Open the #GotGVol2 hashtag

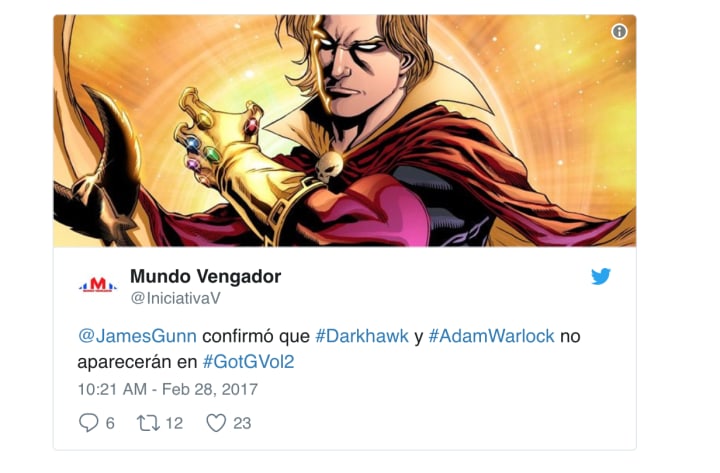tap(248, 362)
